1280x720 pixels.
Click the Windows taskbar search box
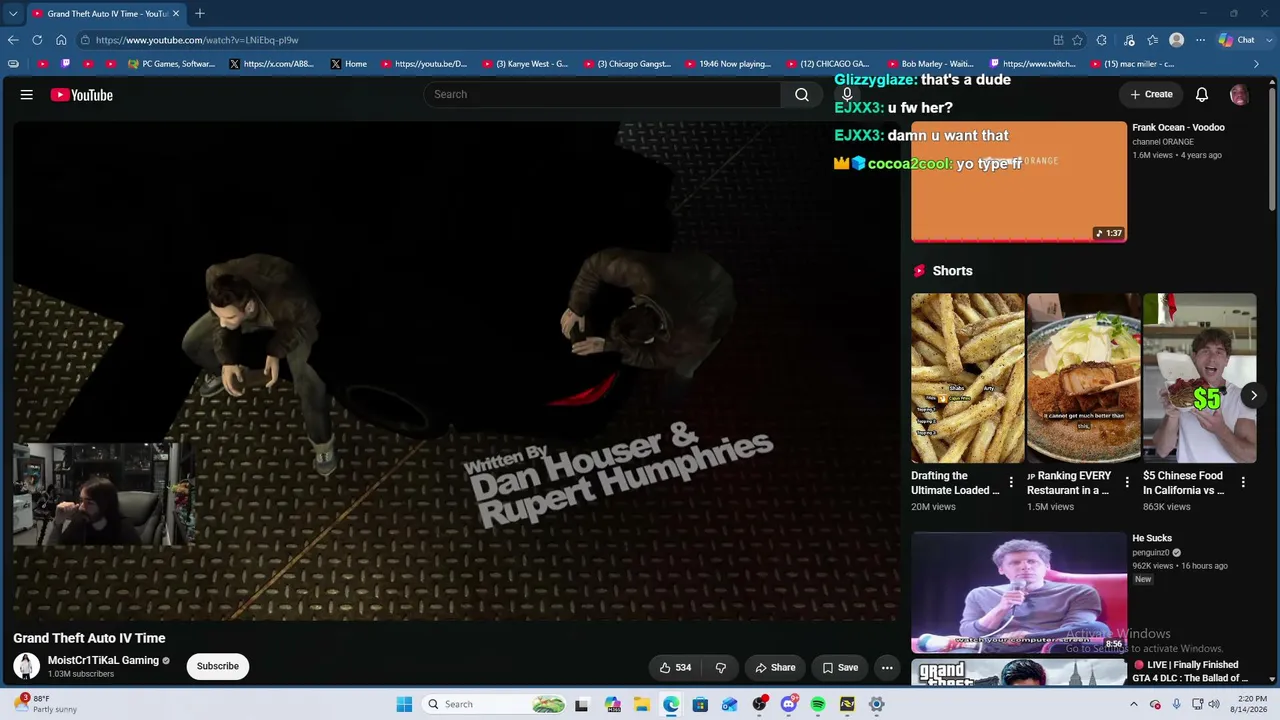495,704
